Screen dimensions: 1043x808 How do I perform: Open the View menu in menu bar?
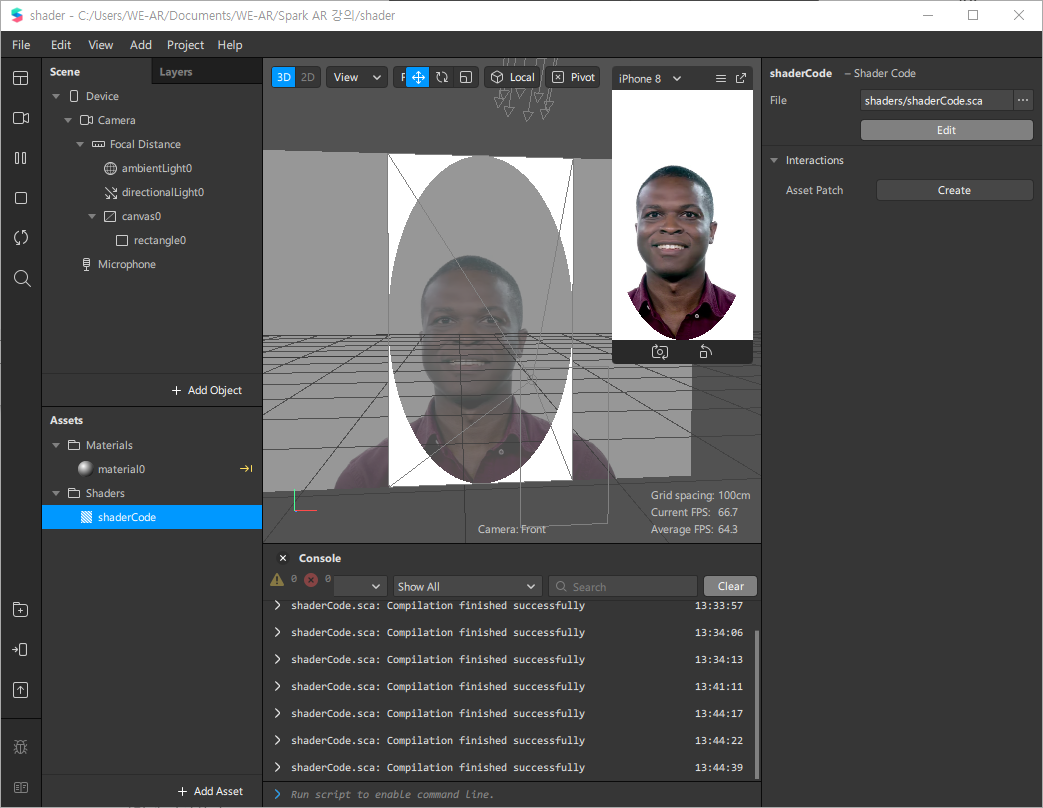pos(100,45)
